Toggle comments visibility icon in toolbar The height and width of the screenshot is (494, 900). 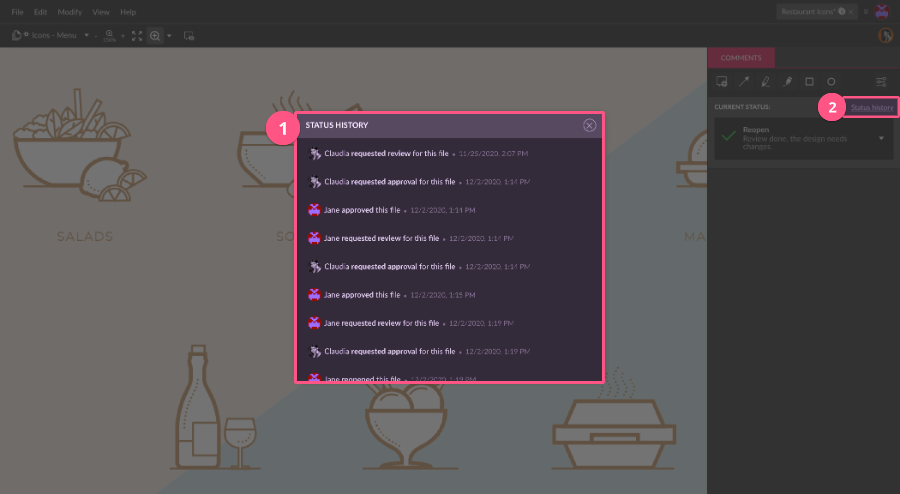tap(189, 35)
